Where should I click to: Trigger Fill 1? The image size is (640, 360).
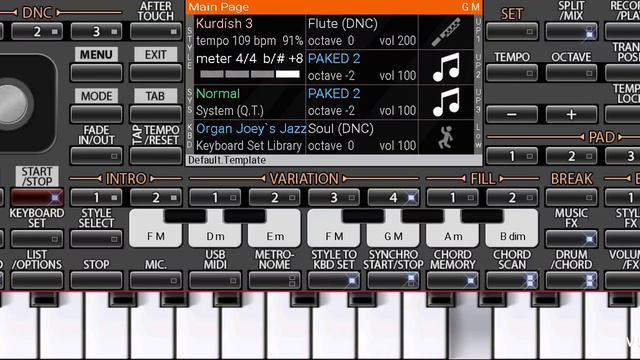click(453, 198)
